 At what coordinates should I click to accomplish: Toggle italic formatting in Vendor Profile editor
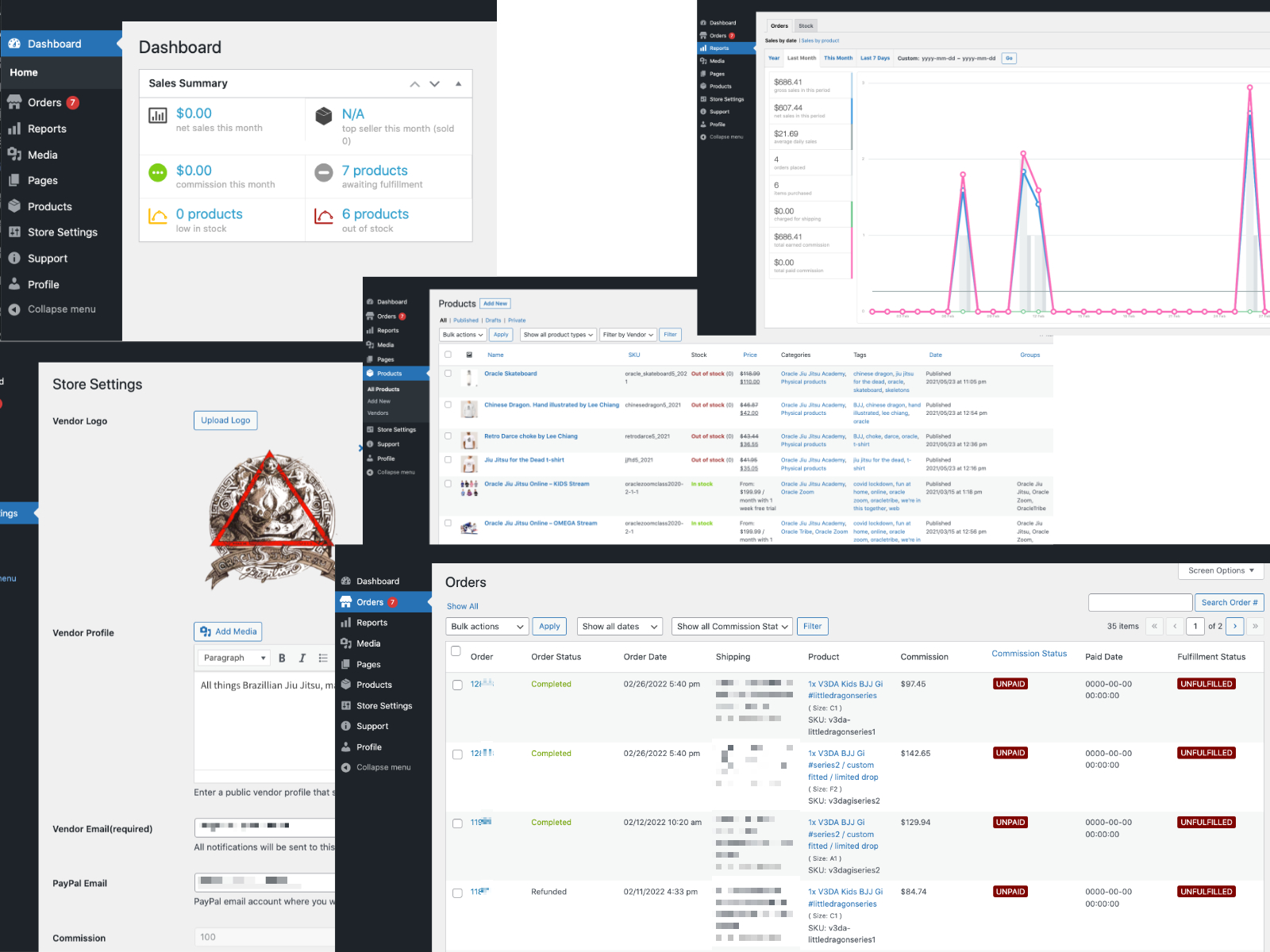pyautogui.click(x=302, y=658)
